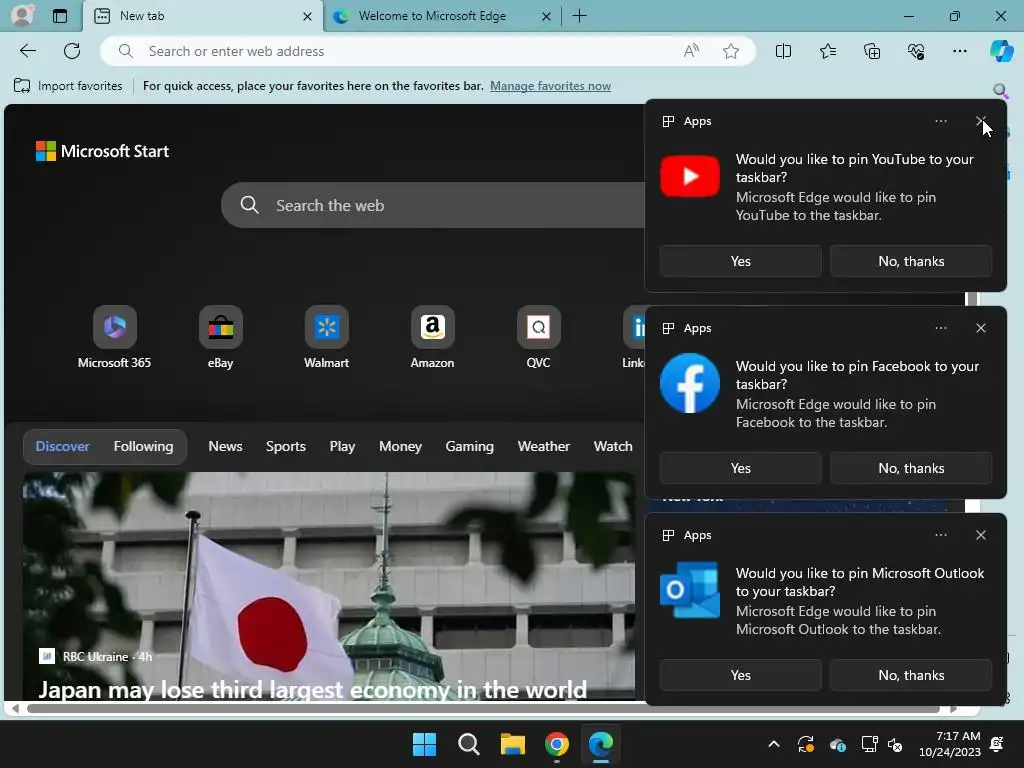This screenshot has height=768, width=1024.
Task: Accept pinning Facebook with Yes
Action: coord(741,468)
